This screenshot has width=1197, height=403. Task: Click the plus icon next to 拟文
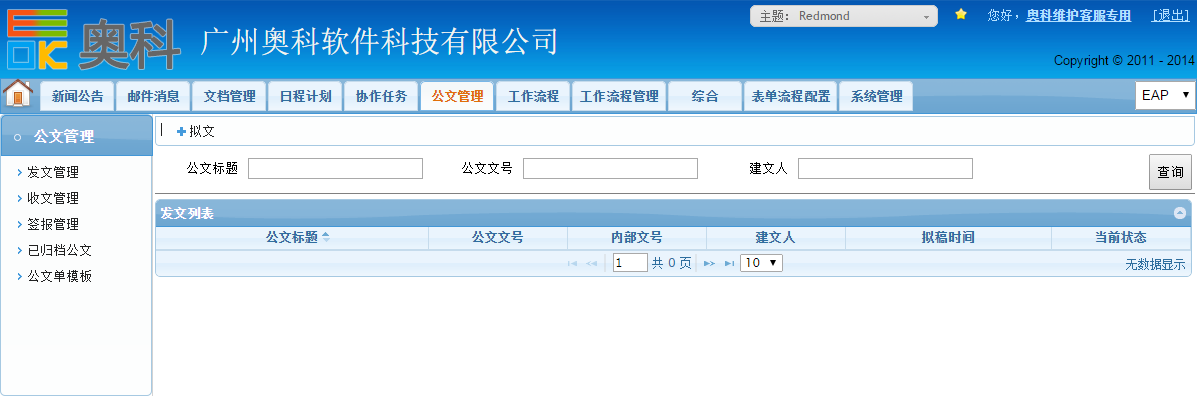coord(181,131)
